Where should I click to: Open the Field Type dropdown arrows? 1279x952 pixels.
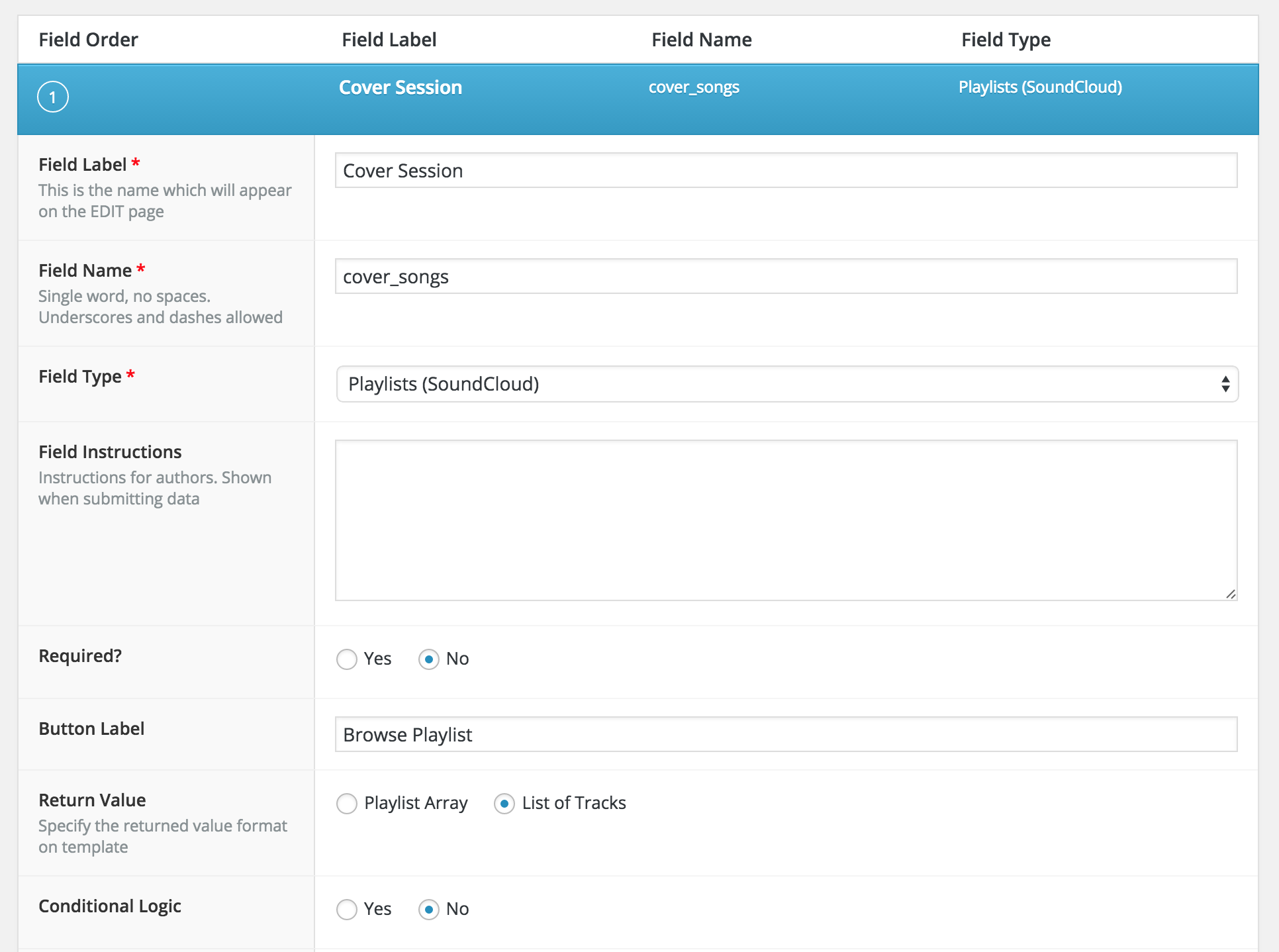click(x=1225, y=384)
